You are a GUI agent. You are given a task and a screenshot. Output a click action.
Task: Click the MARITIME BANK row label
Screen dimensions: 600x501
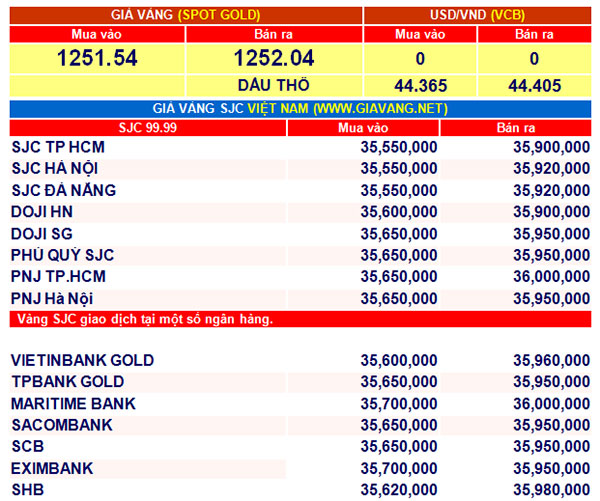(x=73, y=403)
